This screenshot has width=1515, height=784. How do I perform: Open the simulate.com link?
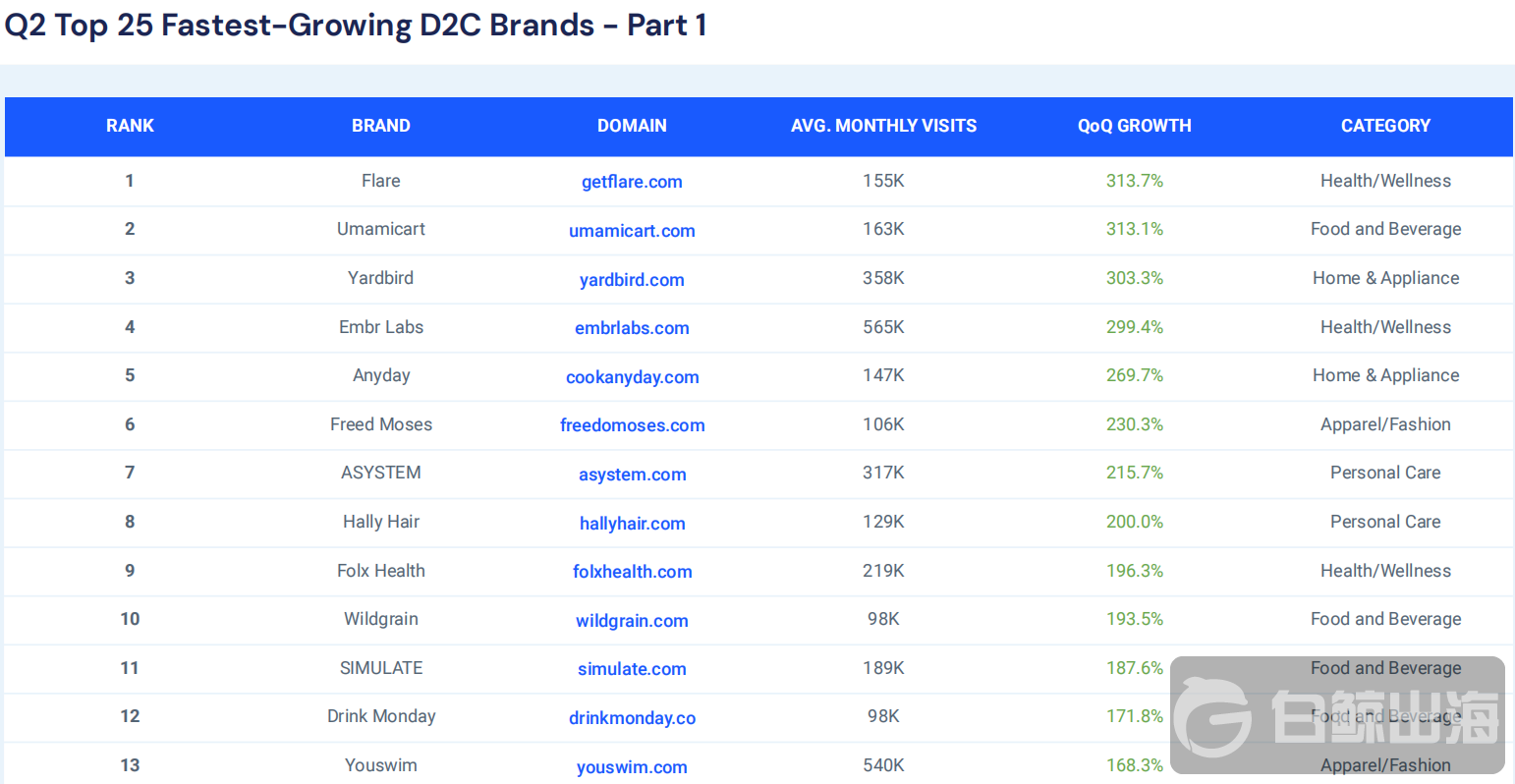(632, 669)
